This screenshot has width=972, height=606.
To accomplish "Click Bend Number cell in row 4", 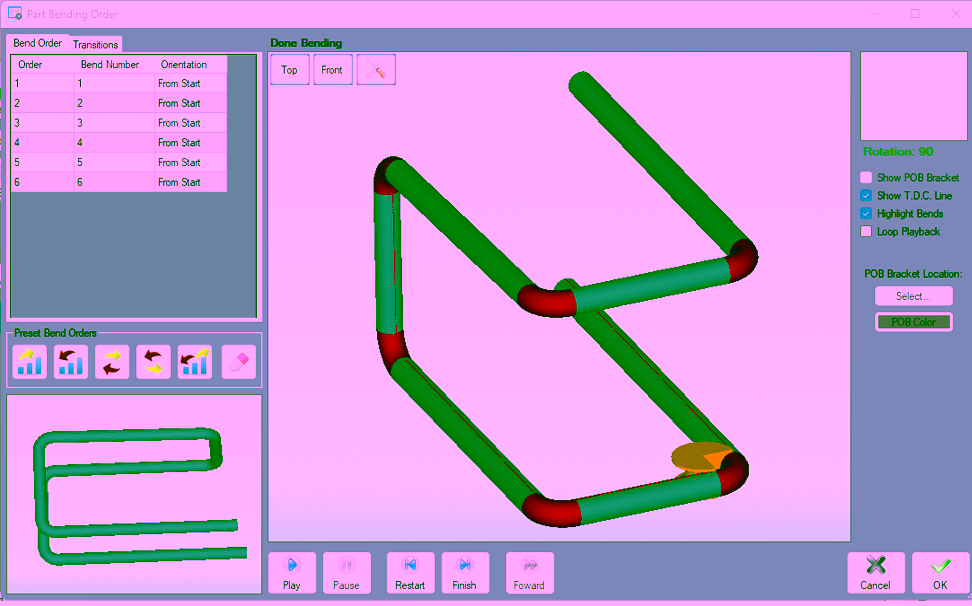I will click(114, 143).
